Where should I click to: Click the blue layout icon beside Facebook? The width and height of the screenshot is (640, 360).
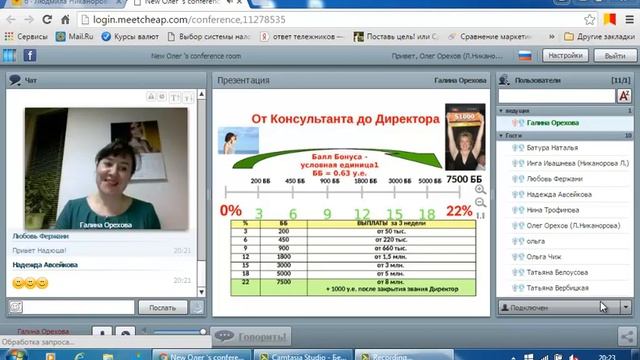(x=9, y=56)
